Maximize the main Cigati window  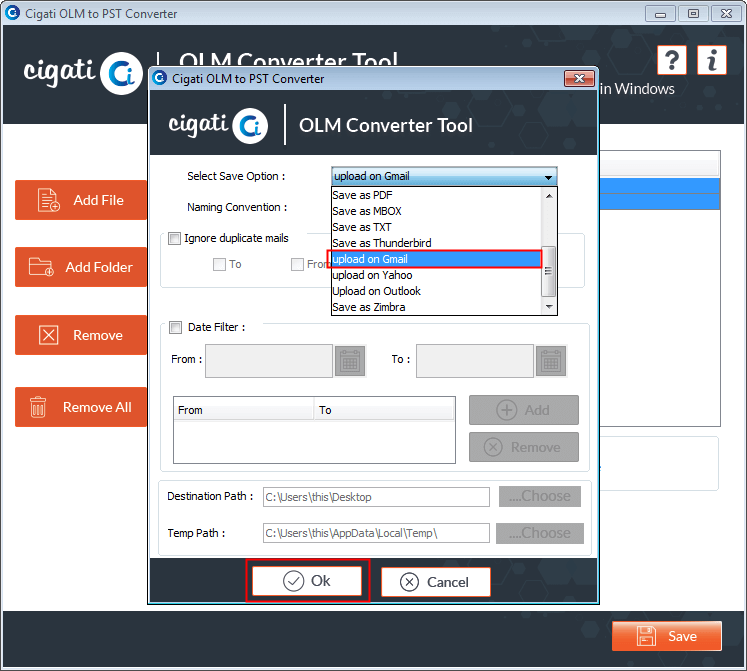(x=693, y=14)
